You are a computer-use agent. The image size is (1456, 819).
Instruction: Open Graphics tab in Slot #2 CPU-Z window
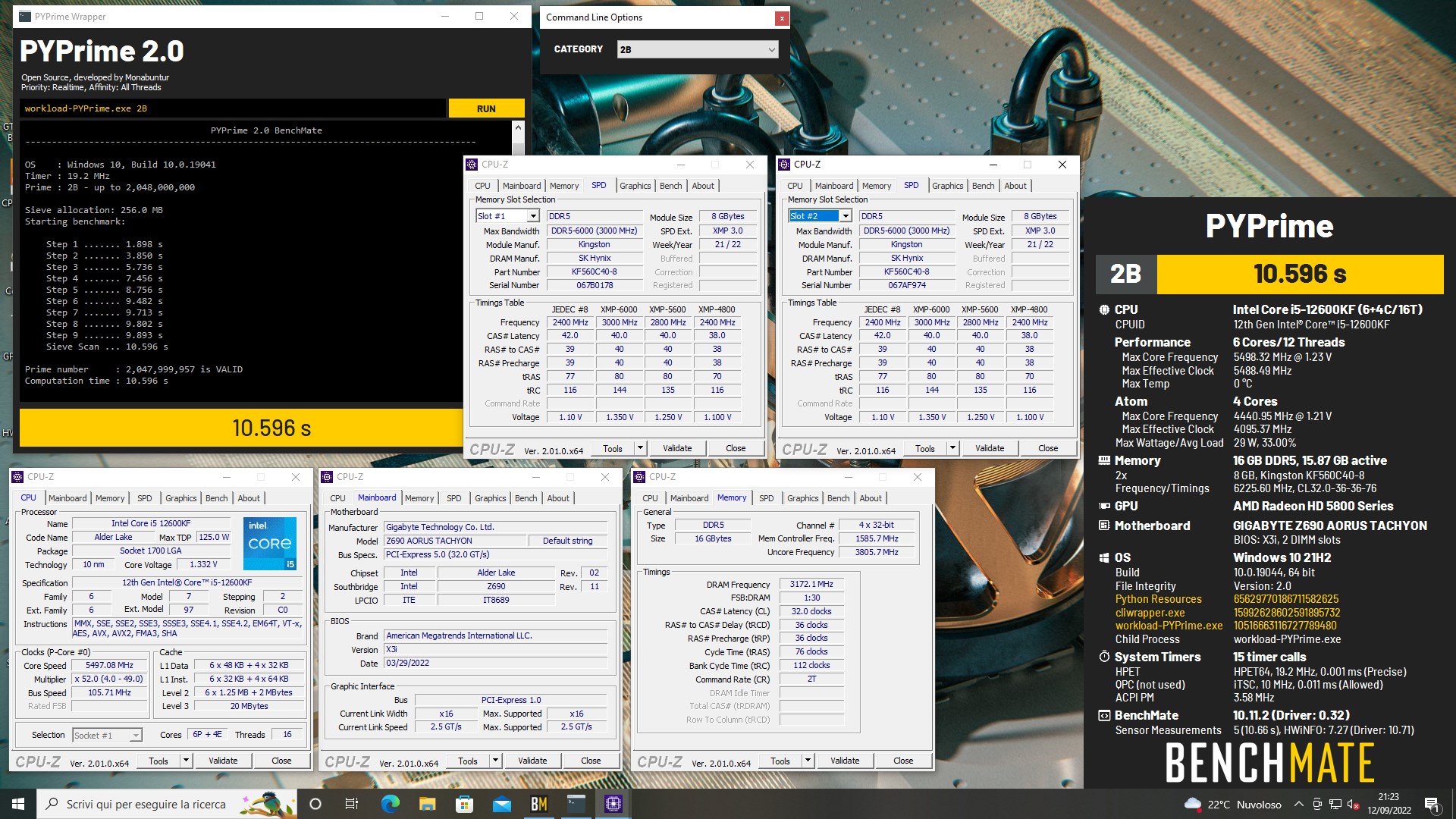click(x=948, y=186)
